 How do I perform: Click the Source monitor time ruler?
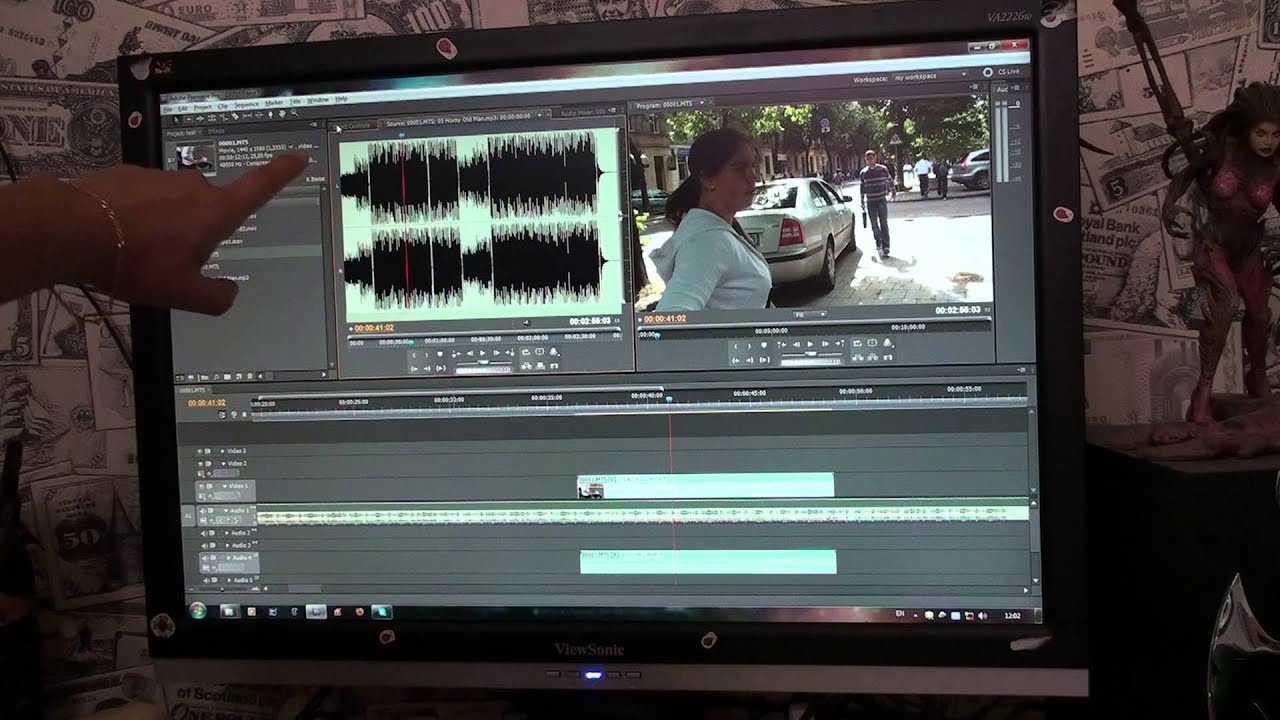[485, 341]
